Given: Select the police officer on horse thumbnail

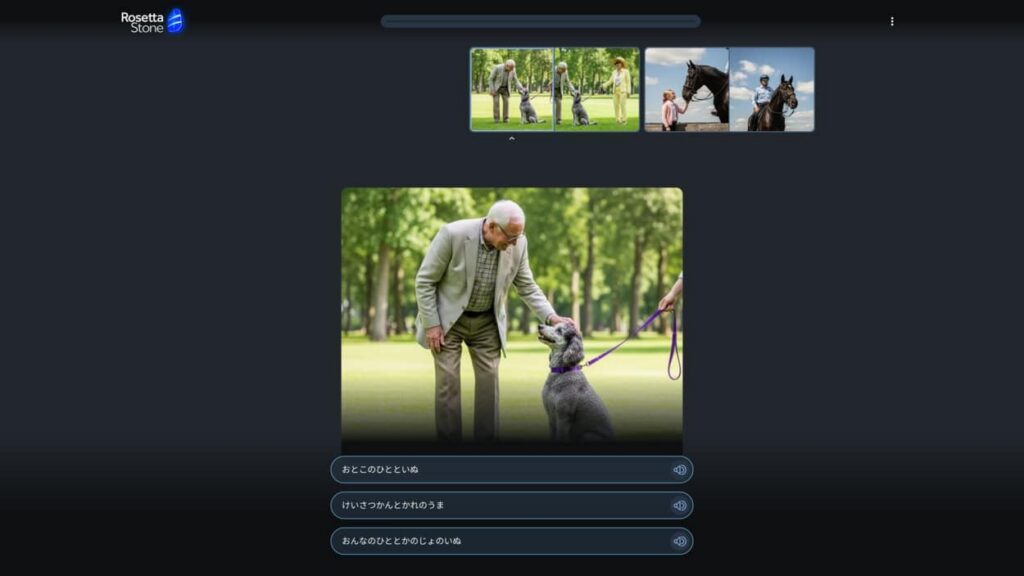Looking at the screenshot, I should tap(772, 89).
